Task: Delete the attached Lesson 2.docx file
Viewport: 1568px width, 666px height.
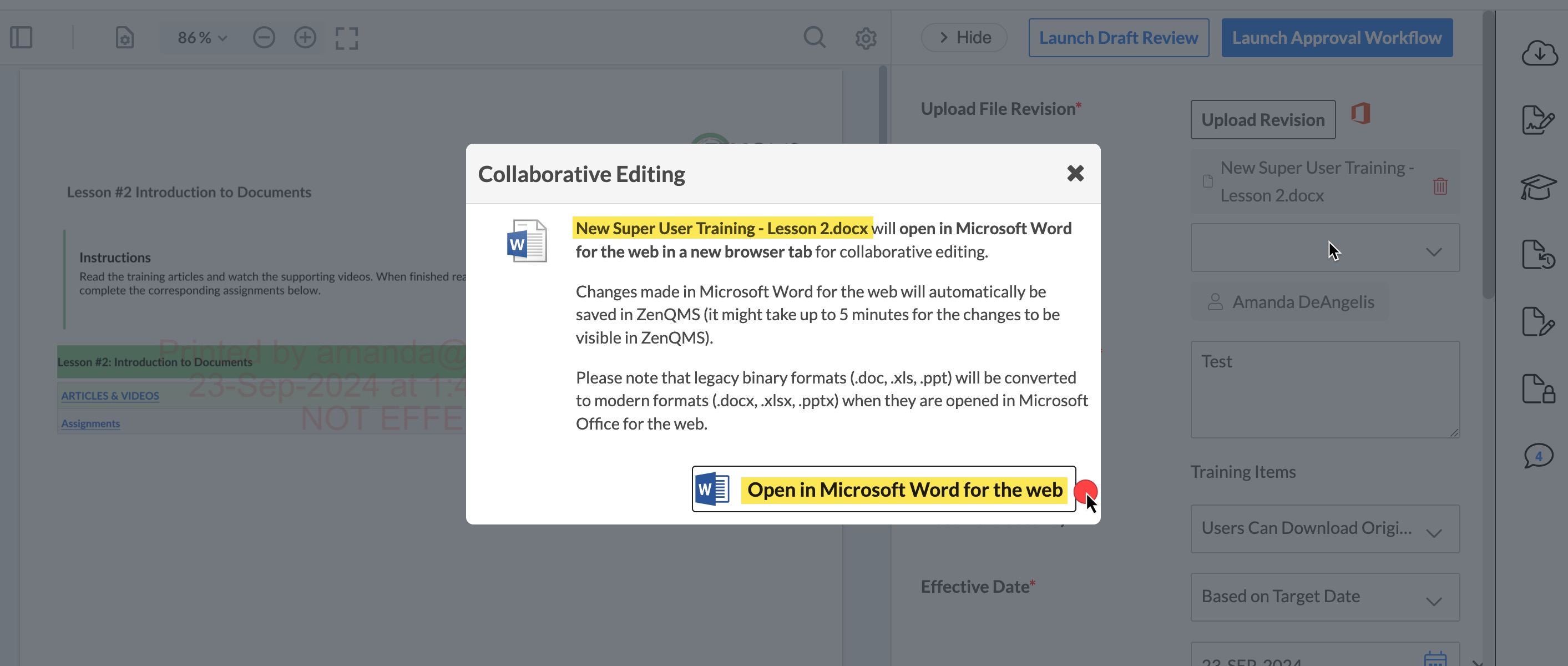Action: click(1440, 186)
